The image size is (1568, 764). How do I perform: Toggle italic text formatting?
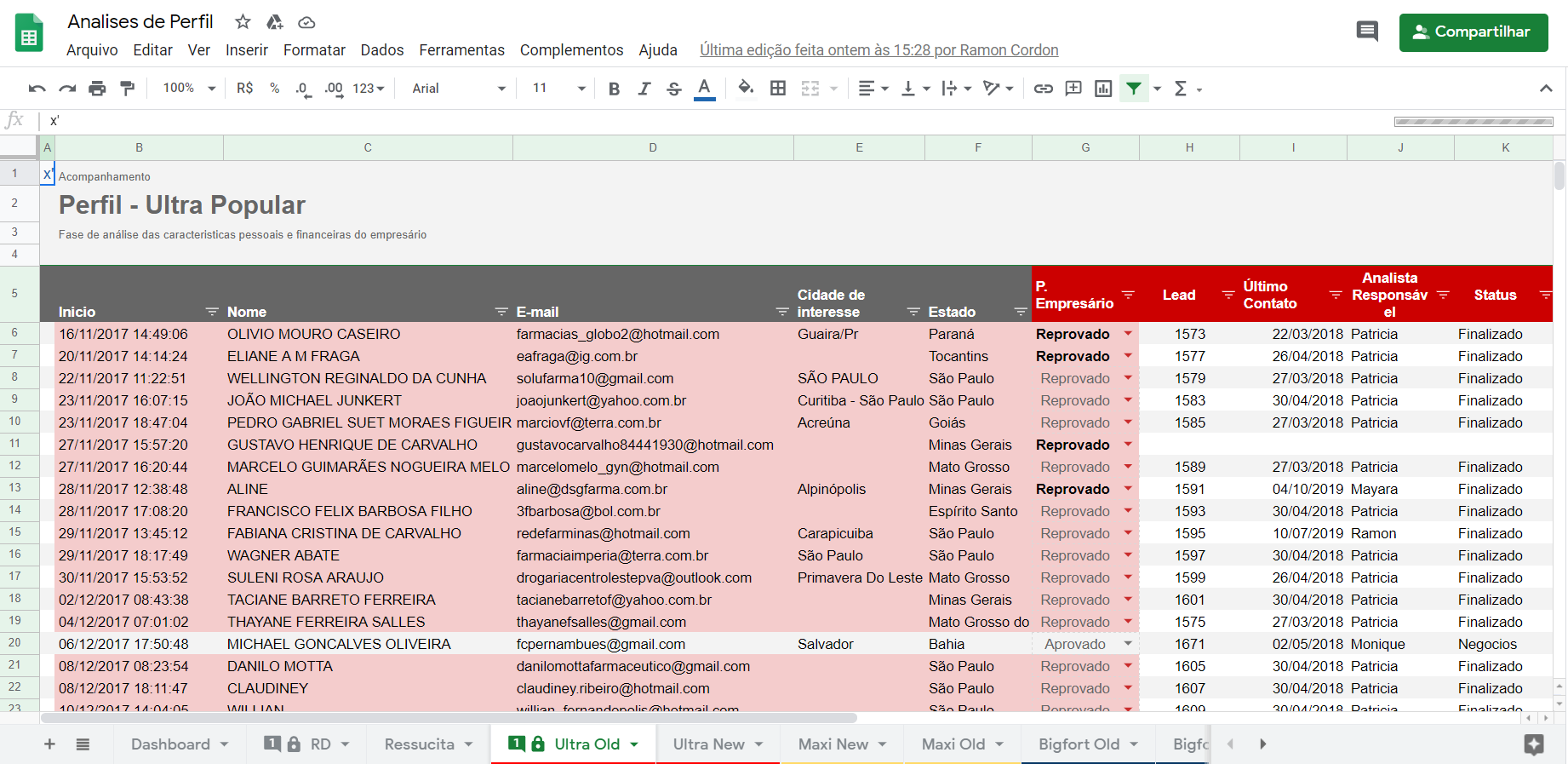pyautogui.click(x=644, y=89)
